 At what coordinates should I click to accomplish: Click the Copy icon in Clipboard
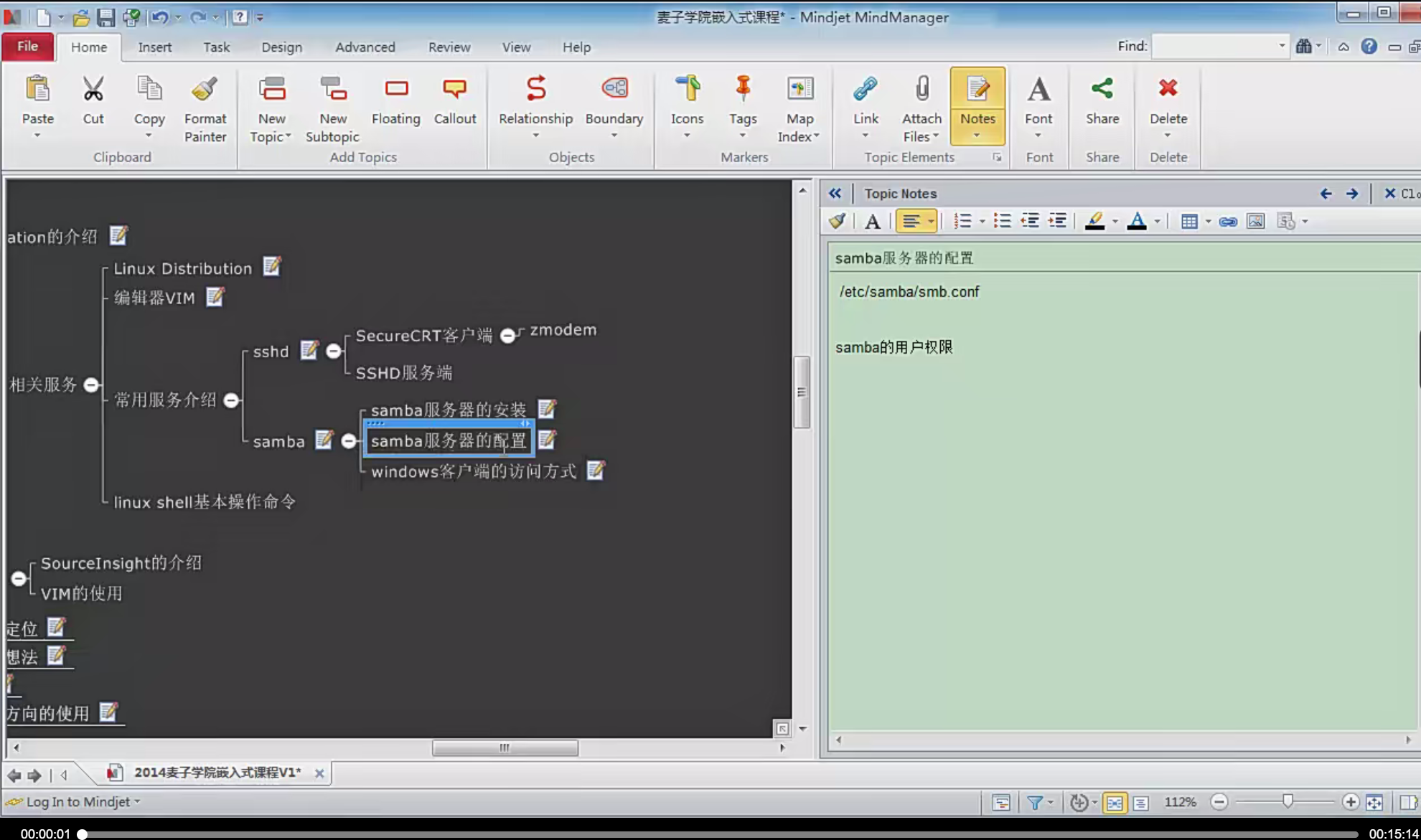click(149, 89)
